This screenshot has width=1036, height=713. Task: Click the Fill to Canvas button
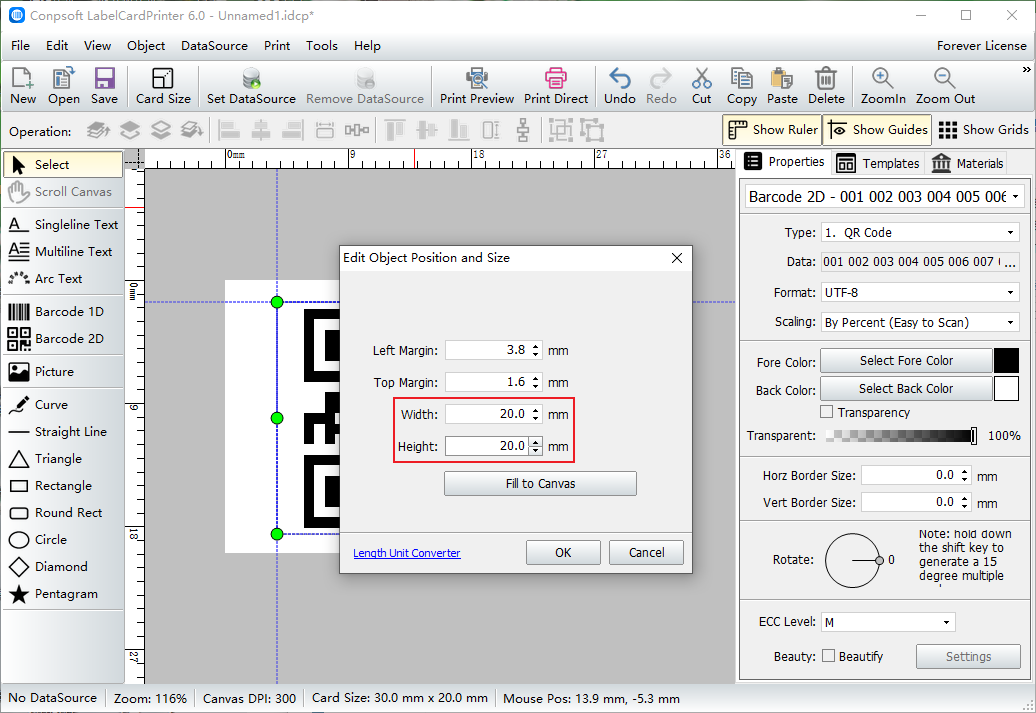(x=540, y=484)
